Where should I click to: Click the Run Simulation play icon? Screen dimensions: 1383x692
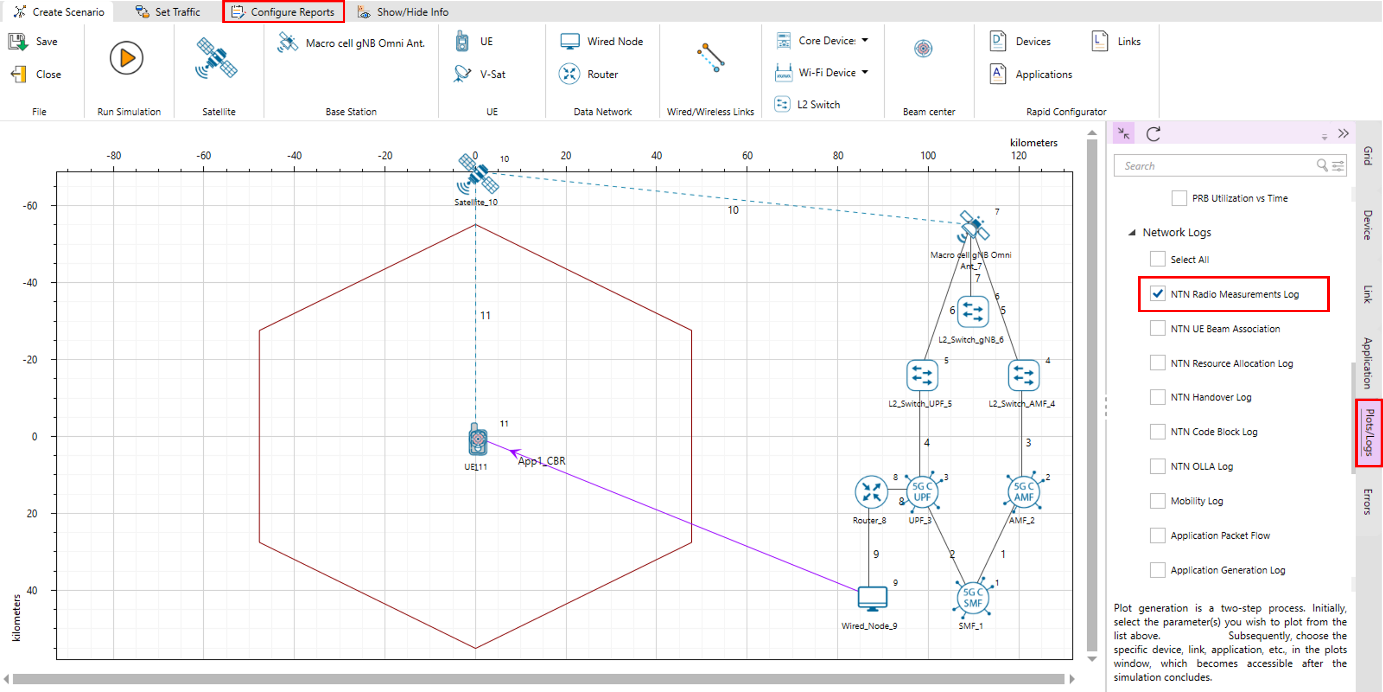pyautogui.click(x=126, y=58)
